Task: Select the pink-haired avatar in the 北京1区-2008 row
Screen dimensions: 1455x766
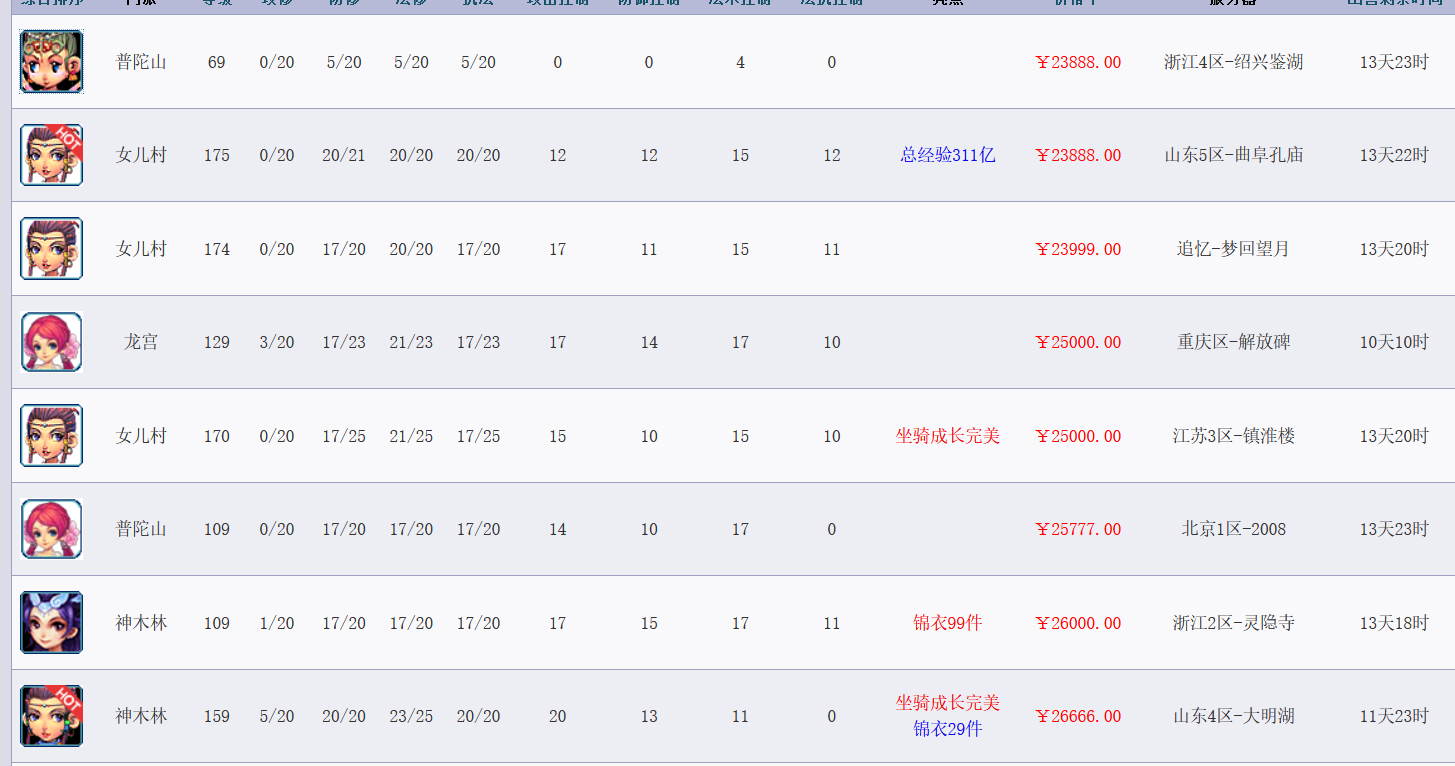Action: click(x=52, y=529)
